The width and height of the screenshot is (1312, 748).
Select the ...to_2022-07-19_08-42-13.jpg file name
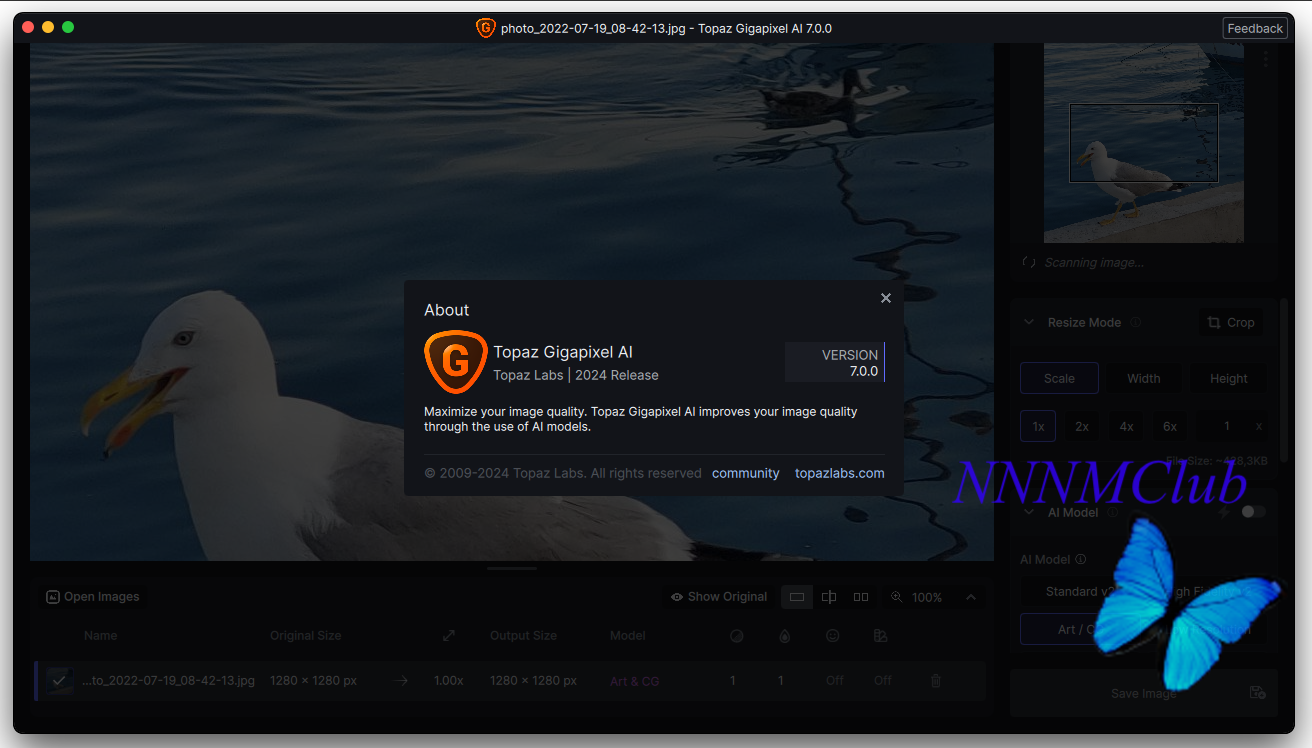[169, 680]
